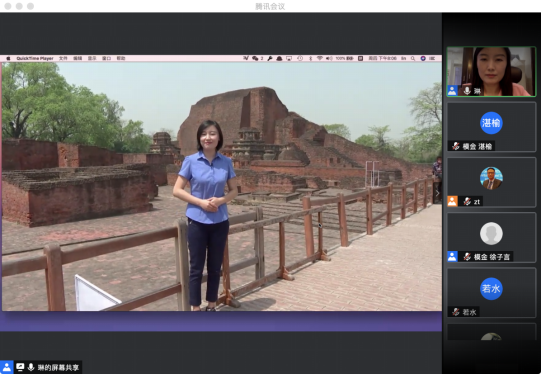
Task: Click the microphone icon next to 琳的屏幕共享
Action: tap(31, 367)
